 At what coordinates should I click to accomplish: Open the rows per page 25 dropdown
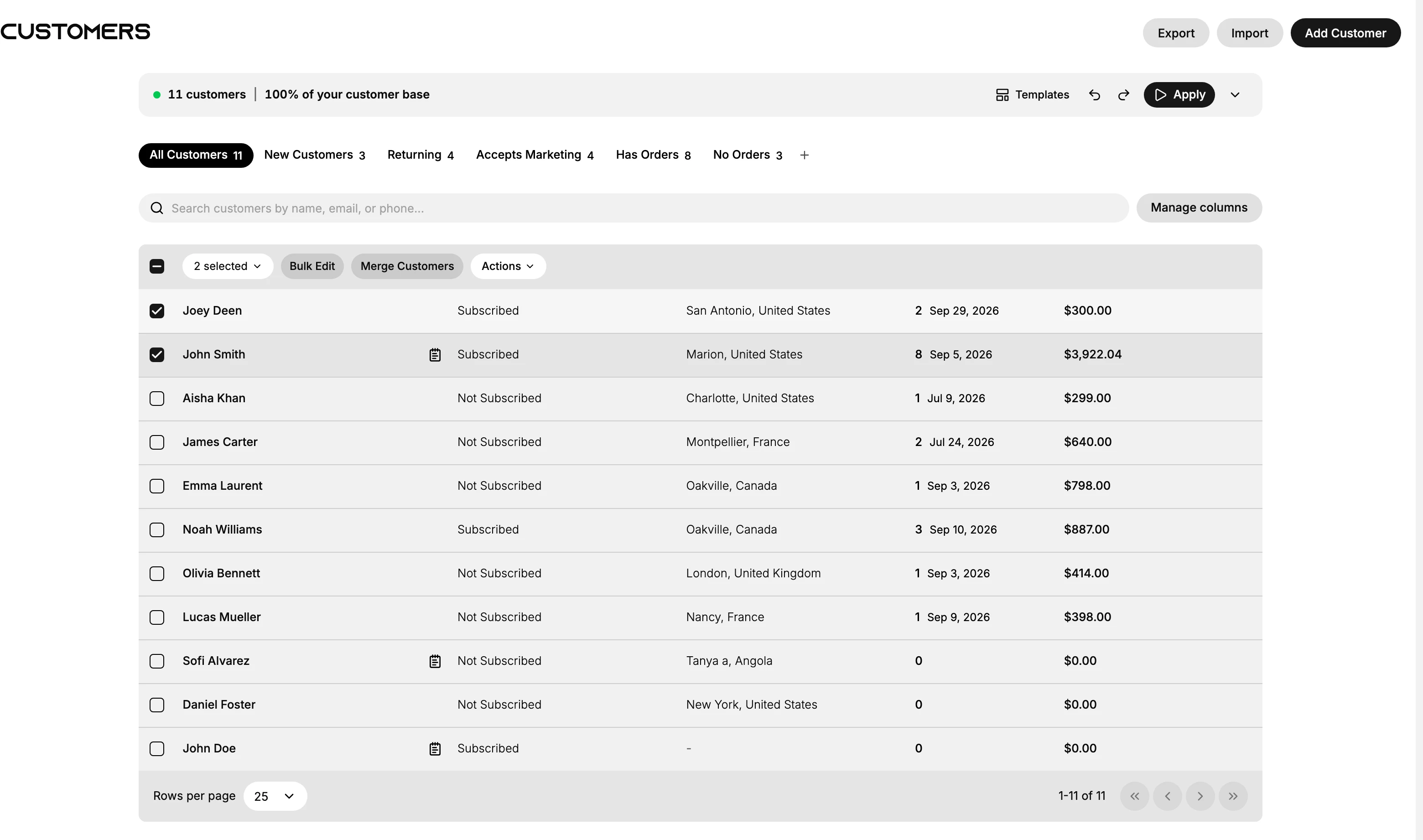275,796
